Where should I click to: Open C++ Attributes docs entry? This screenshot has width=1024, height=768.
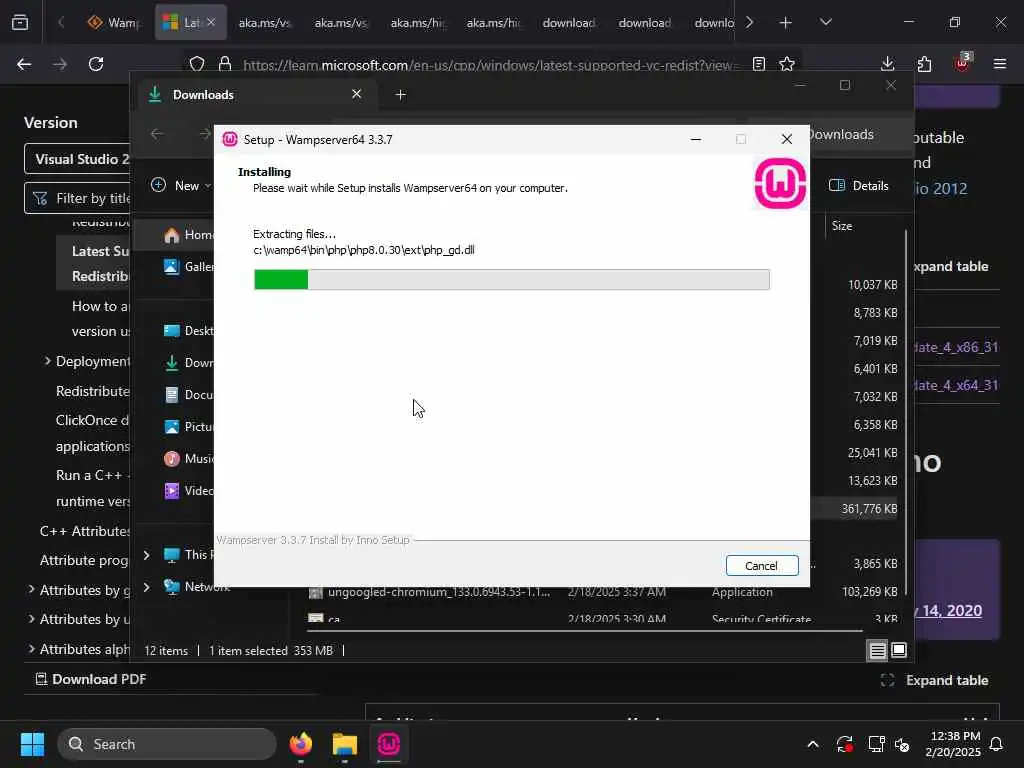[x=85, y=532]
